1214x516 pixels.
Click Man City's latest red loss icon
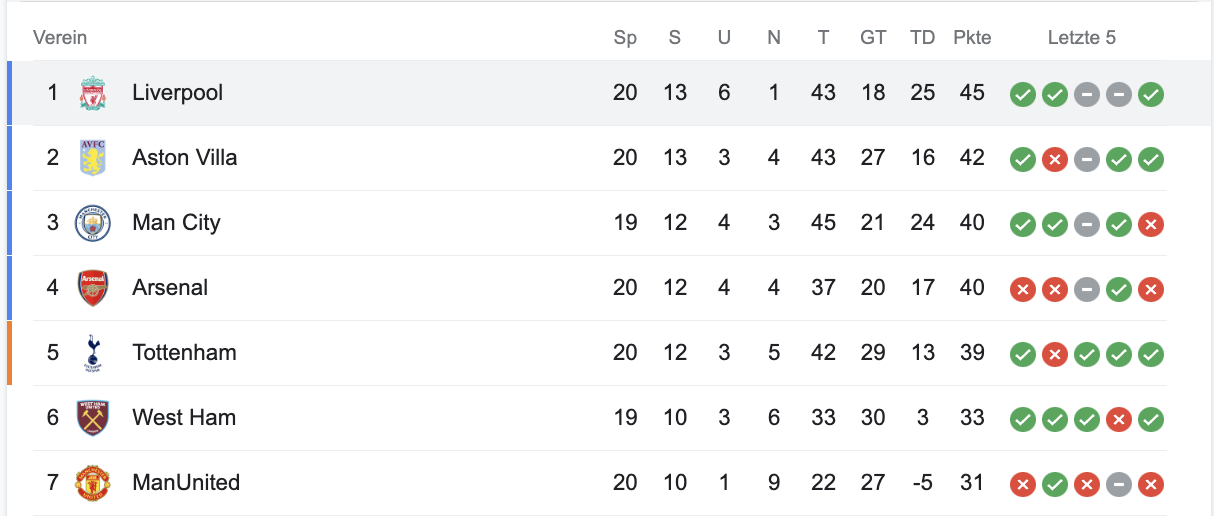(x=1151, y=225)
